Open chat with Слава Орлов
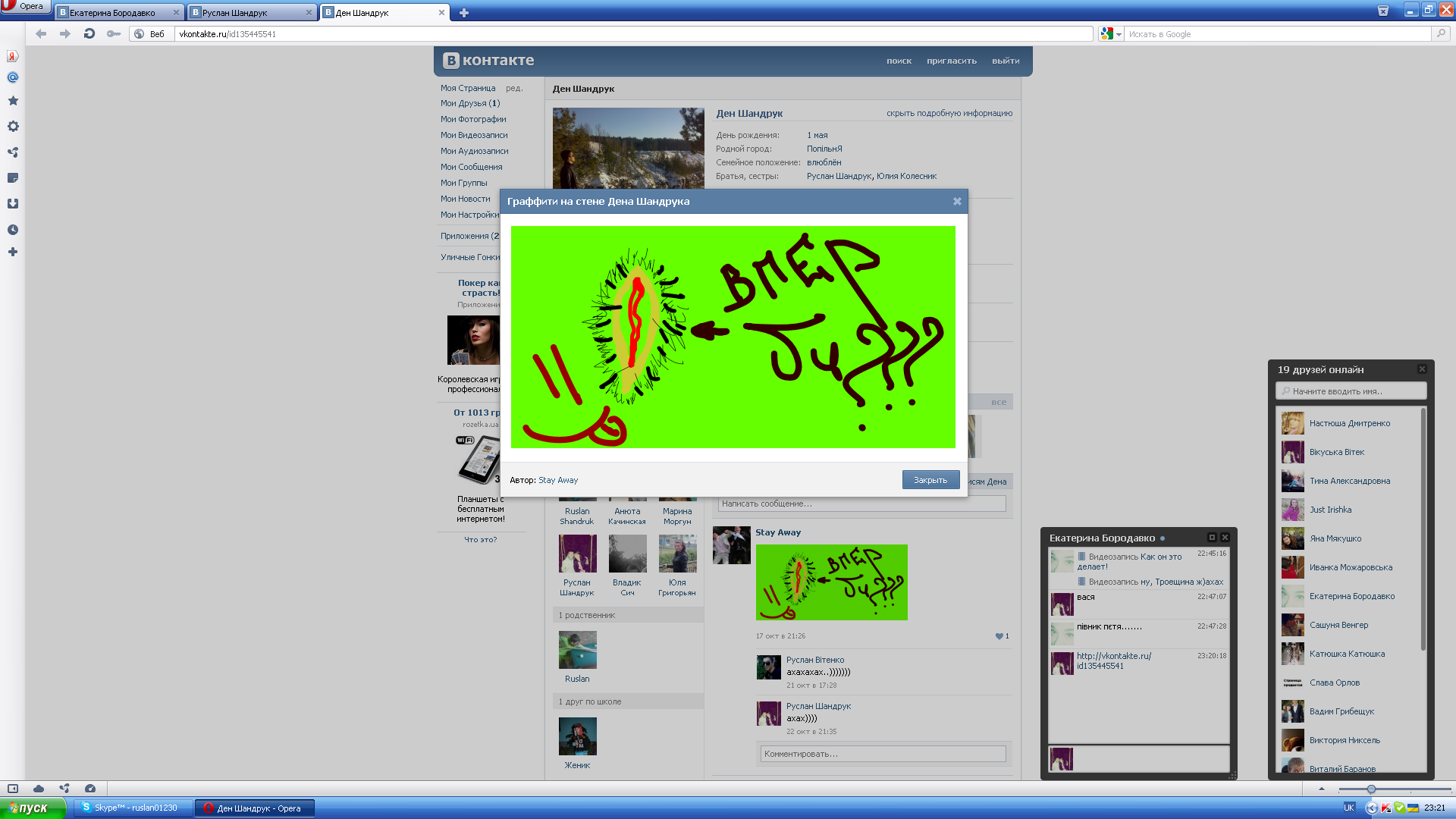Viewport: 1456px width, 819px height. [x=1334, y=682]
